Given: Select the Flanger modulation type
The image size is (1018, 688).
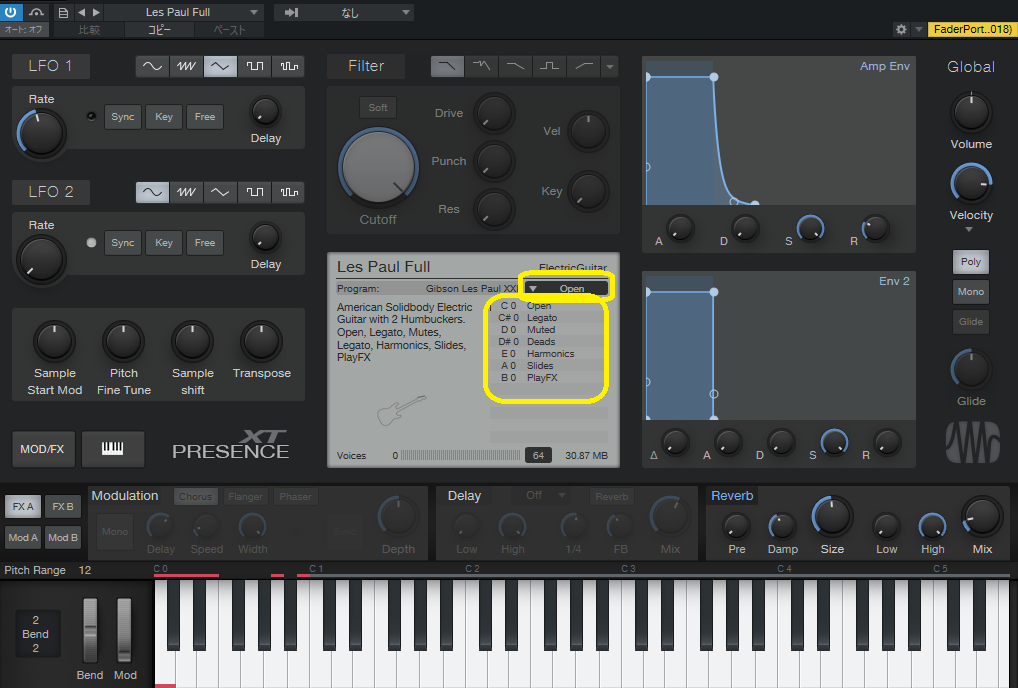Looking at the screenshot, I should pos(245,497).
